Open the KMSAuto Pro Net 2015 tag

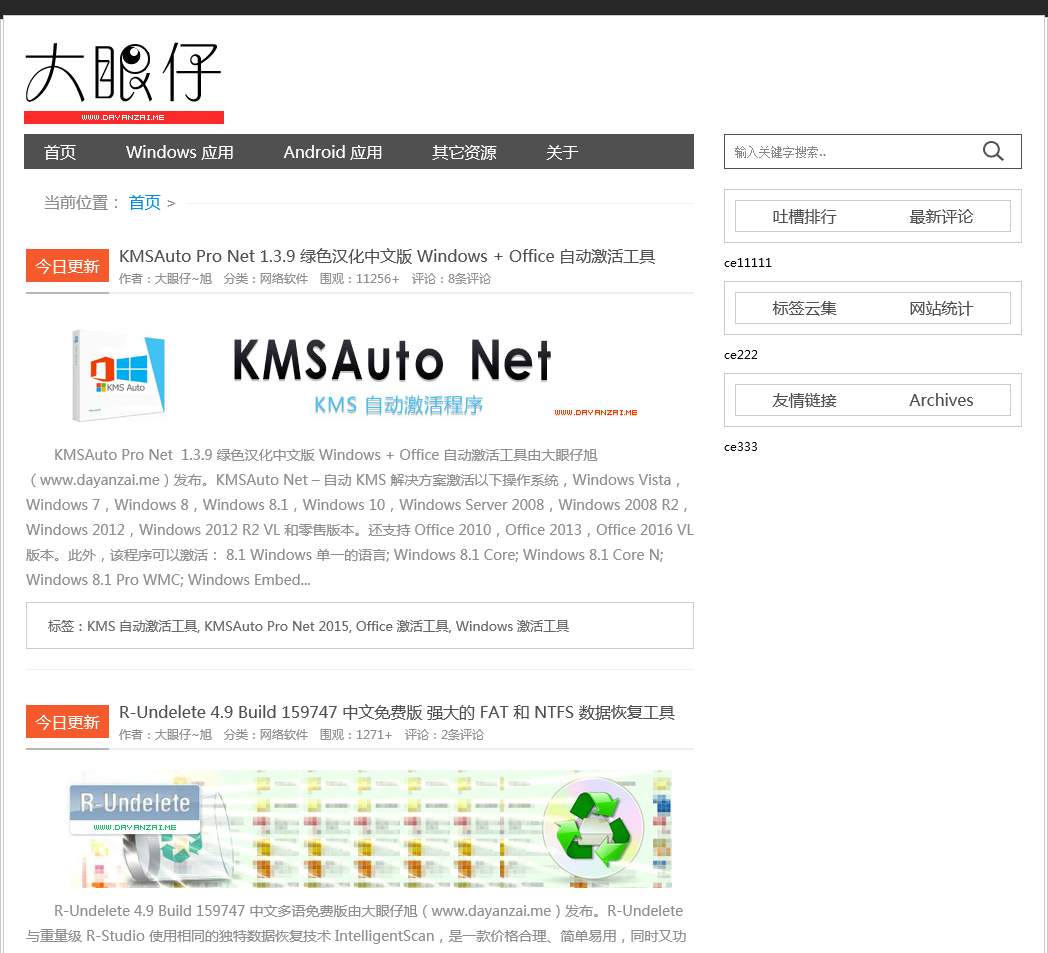277,626
